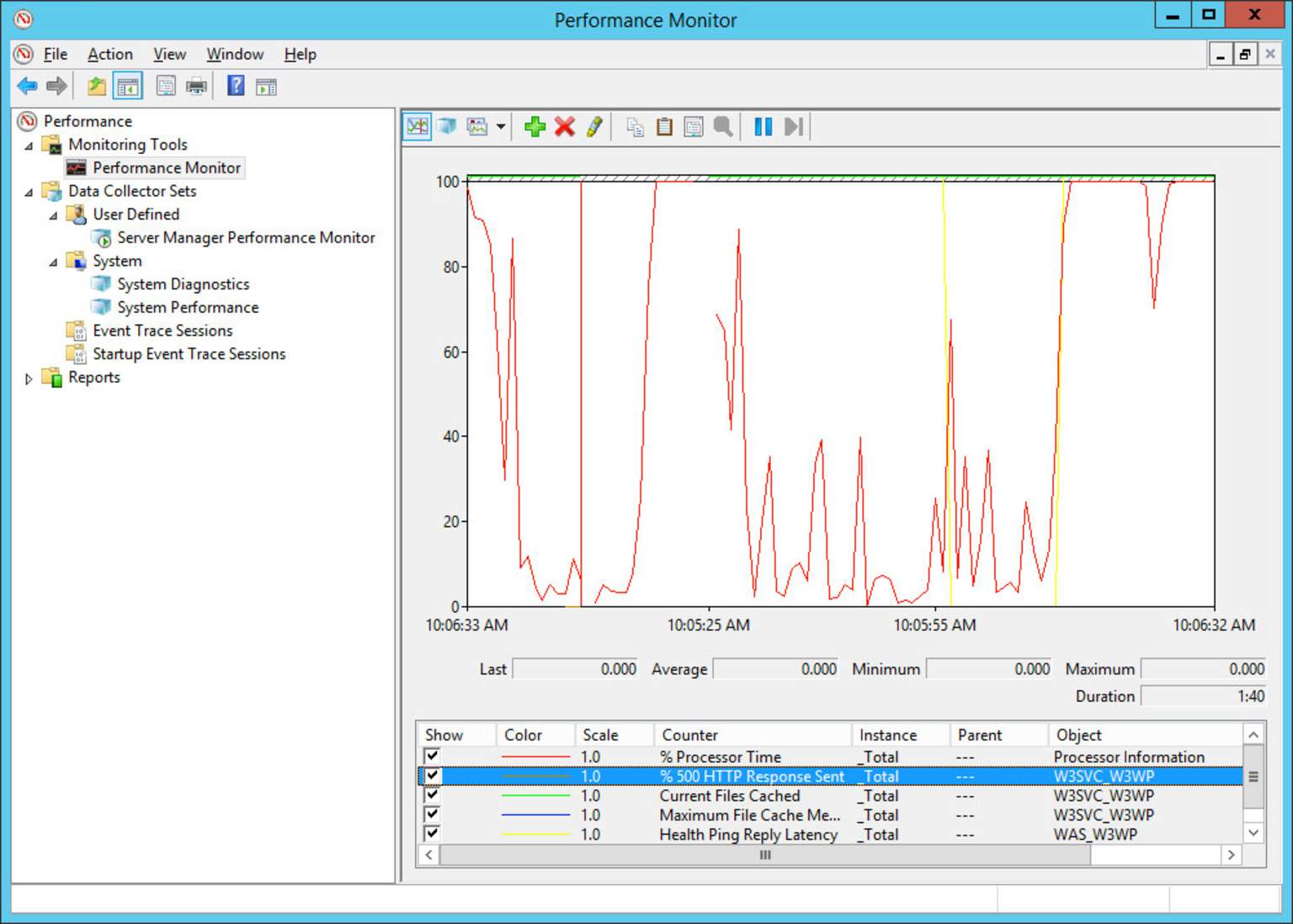
Task: Open the View menu
Action: (168, 54)
